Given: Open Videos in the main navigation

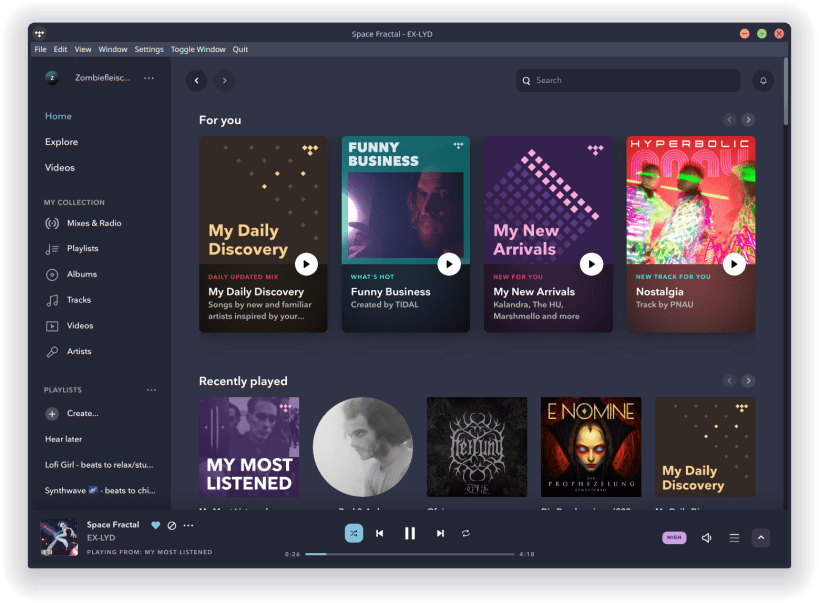Looking at the screenshot, I should [60, 168].
